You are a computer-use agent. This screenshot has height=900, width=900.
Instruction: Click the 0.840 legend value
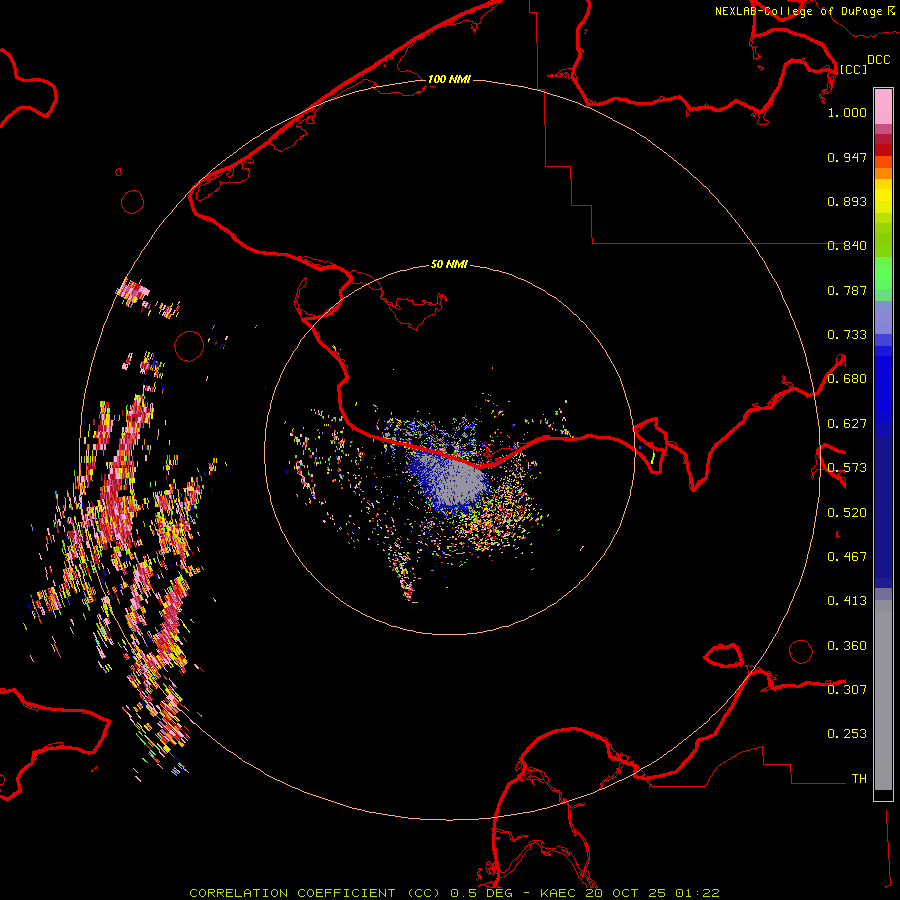(847, 246)
